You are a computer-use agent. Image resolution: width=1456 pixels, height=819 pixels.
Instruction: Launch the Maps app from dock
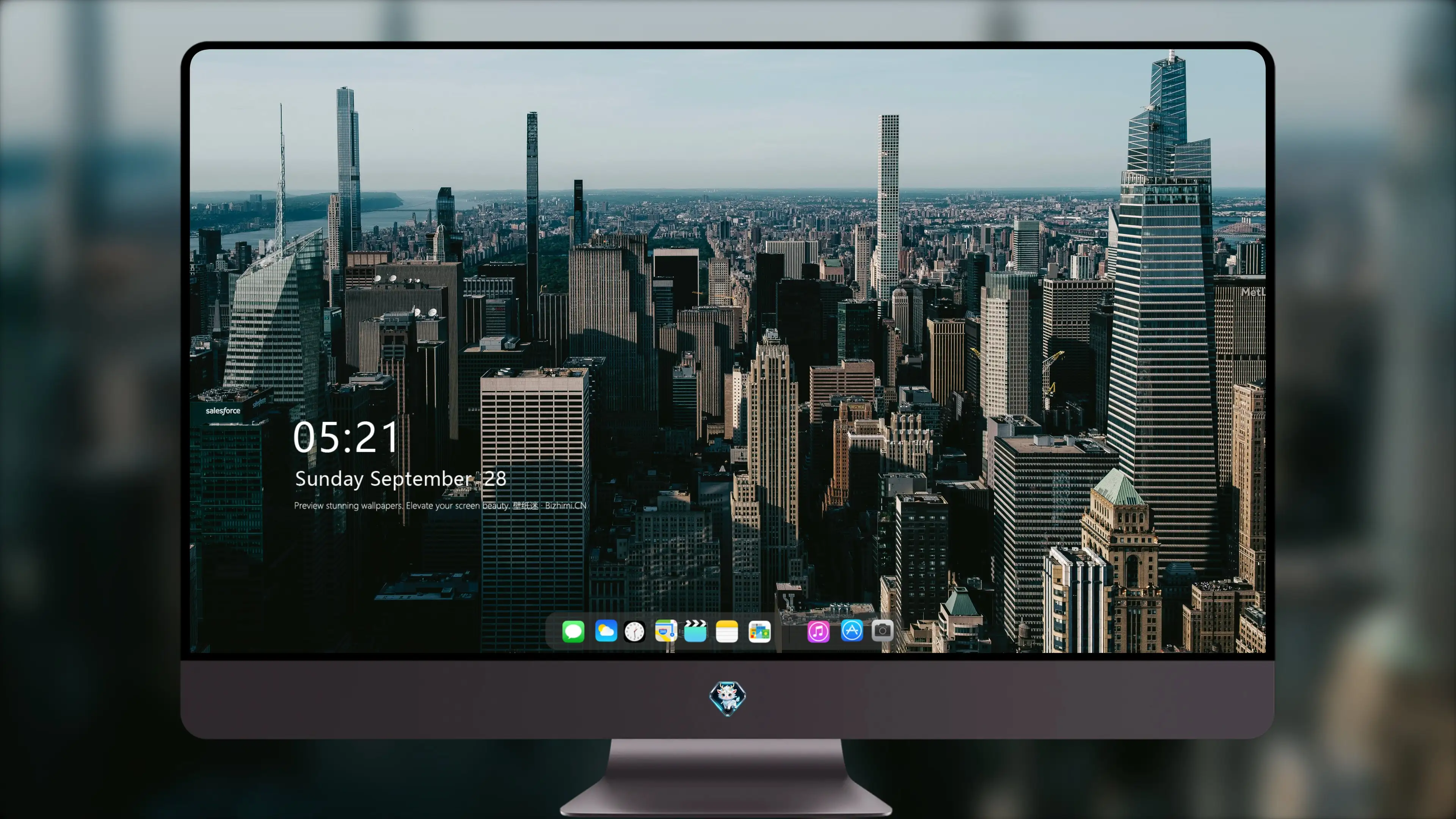click(666, 631)
